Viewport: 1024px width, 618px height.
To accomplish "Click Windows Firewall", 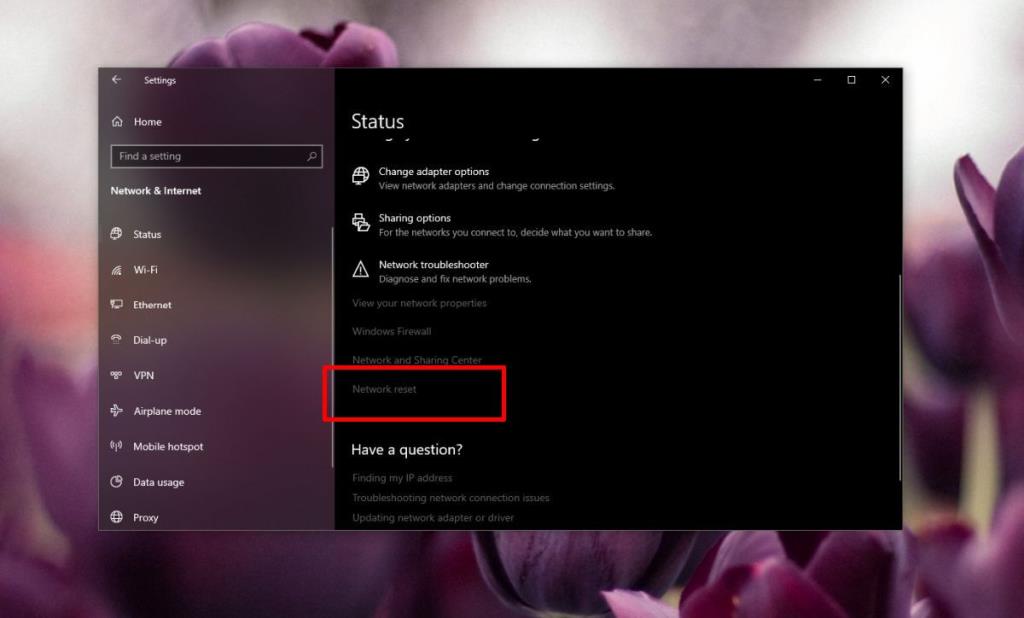I will [392, 331].
